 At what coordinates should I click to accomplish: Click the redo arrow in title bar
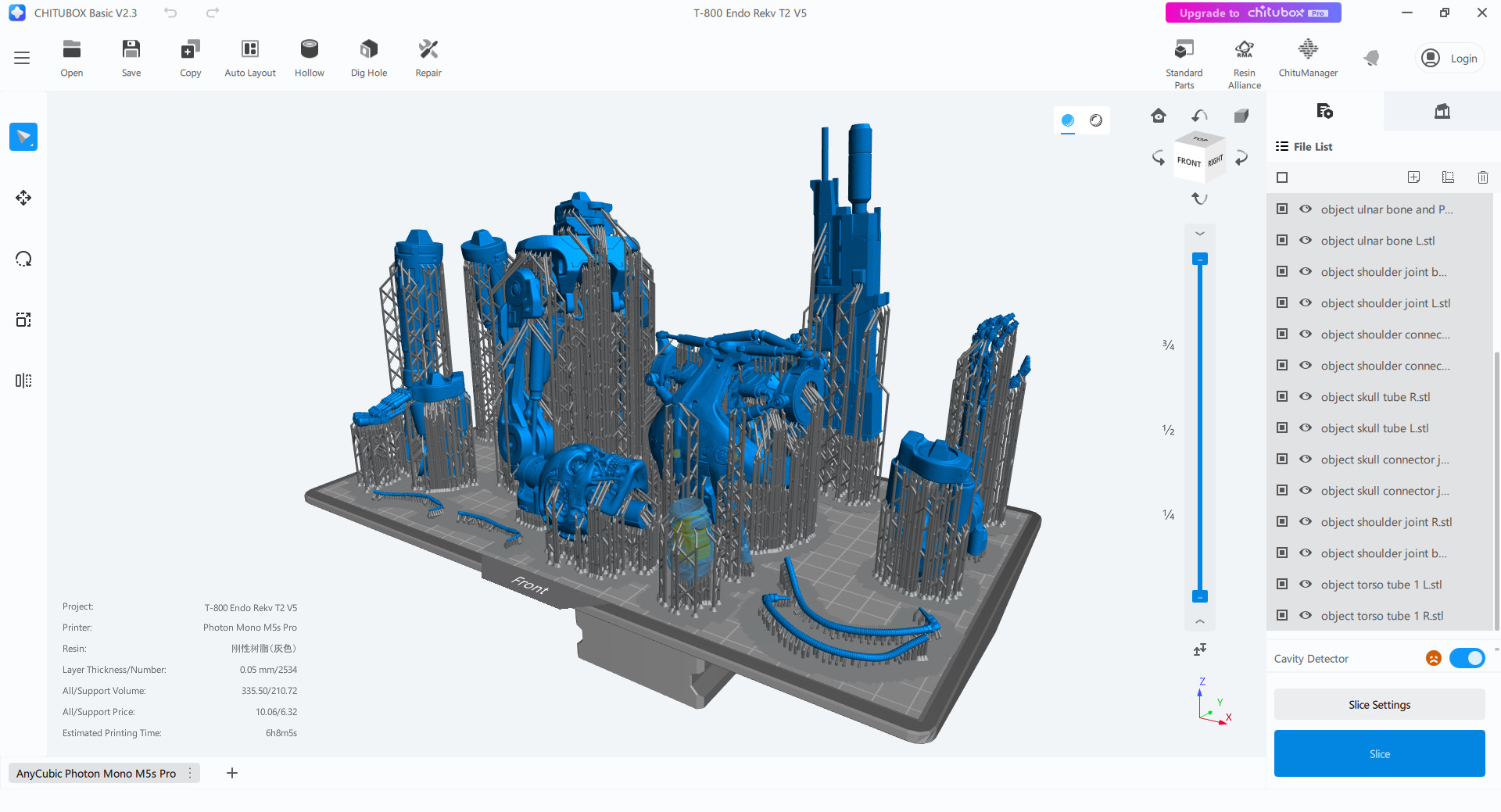coord(213,13)
